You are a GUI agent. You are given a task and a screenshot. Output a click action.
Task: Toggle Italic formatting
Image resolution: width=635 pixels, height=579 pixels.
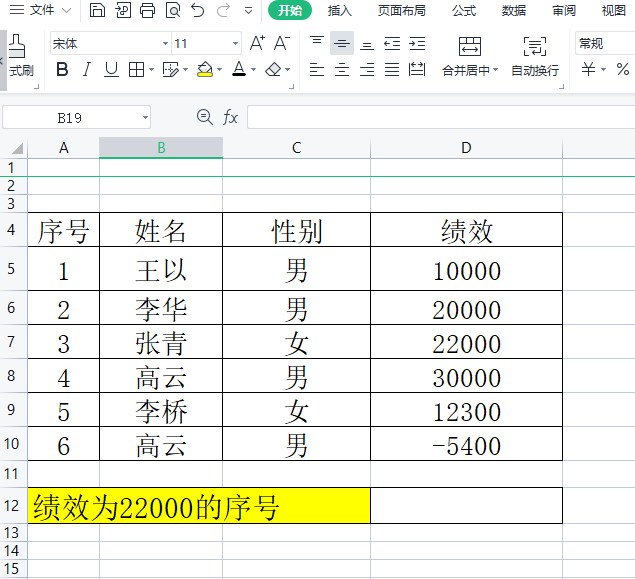[86, 70]
